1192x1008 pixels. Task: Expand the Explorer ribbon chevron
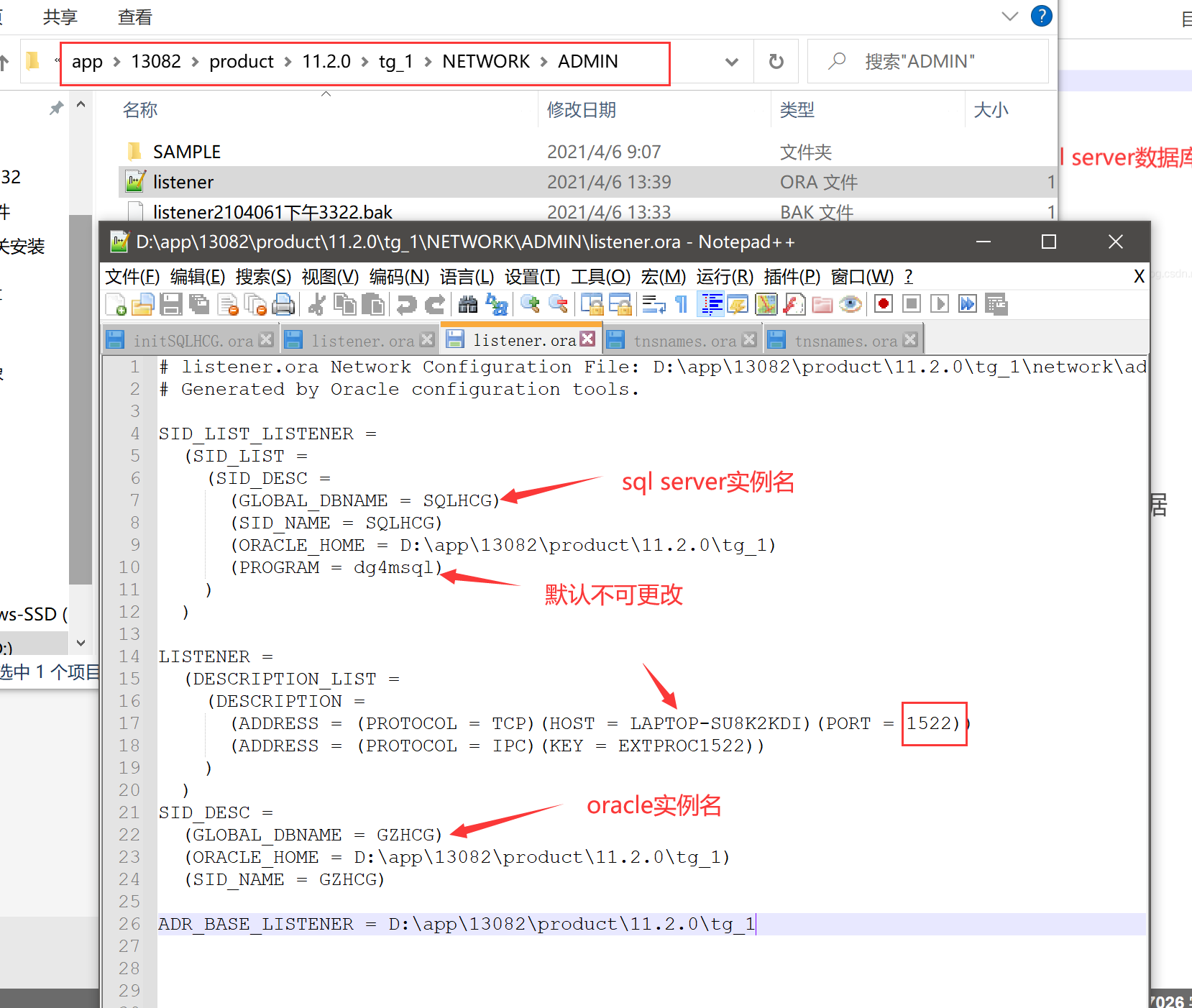click(1009, 16)
